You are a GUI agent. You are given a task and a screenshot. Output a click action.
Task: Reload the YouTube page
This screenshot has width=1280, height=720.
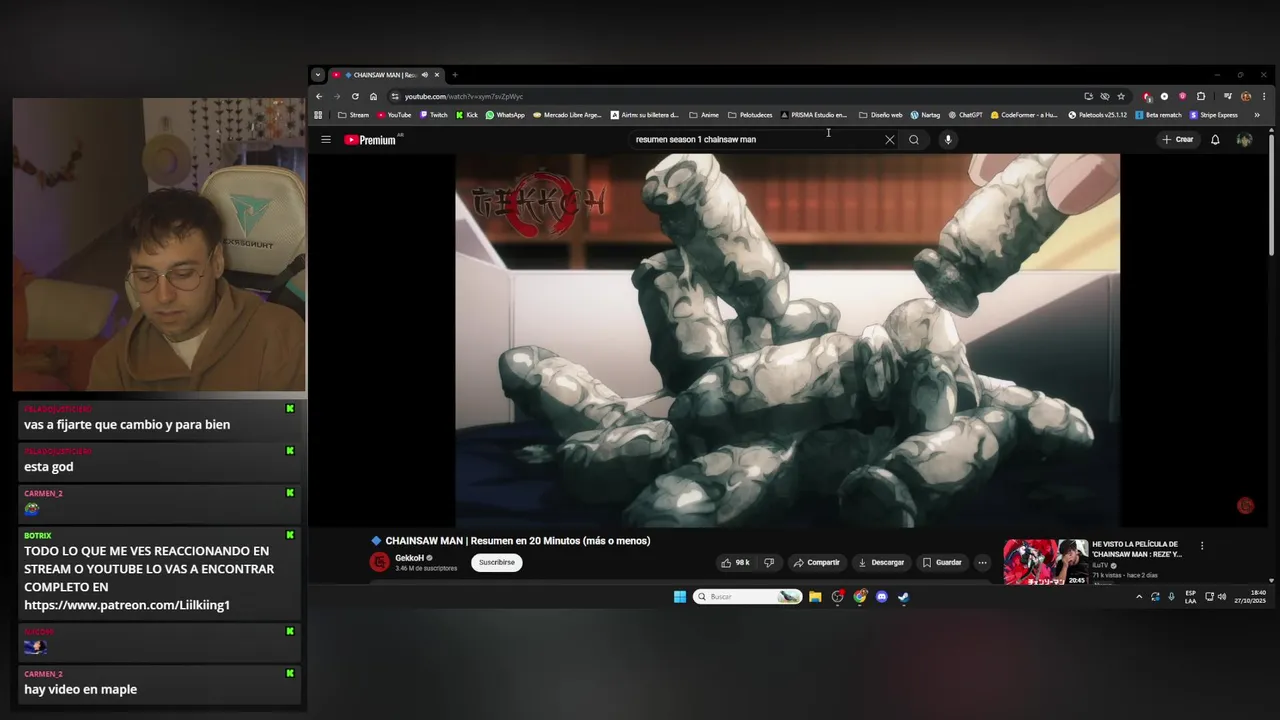tap(355, 97)
